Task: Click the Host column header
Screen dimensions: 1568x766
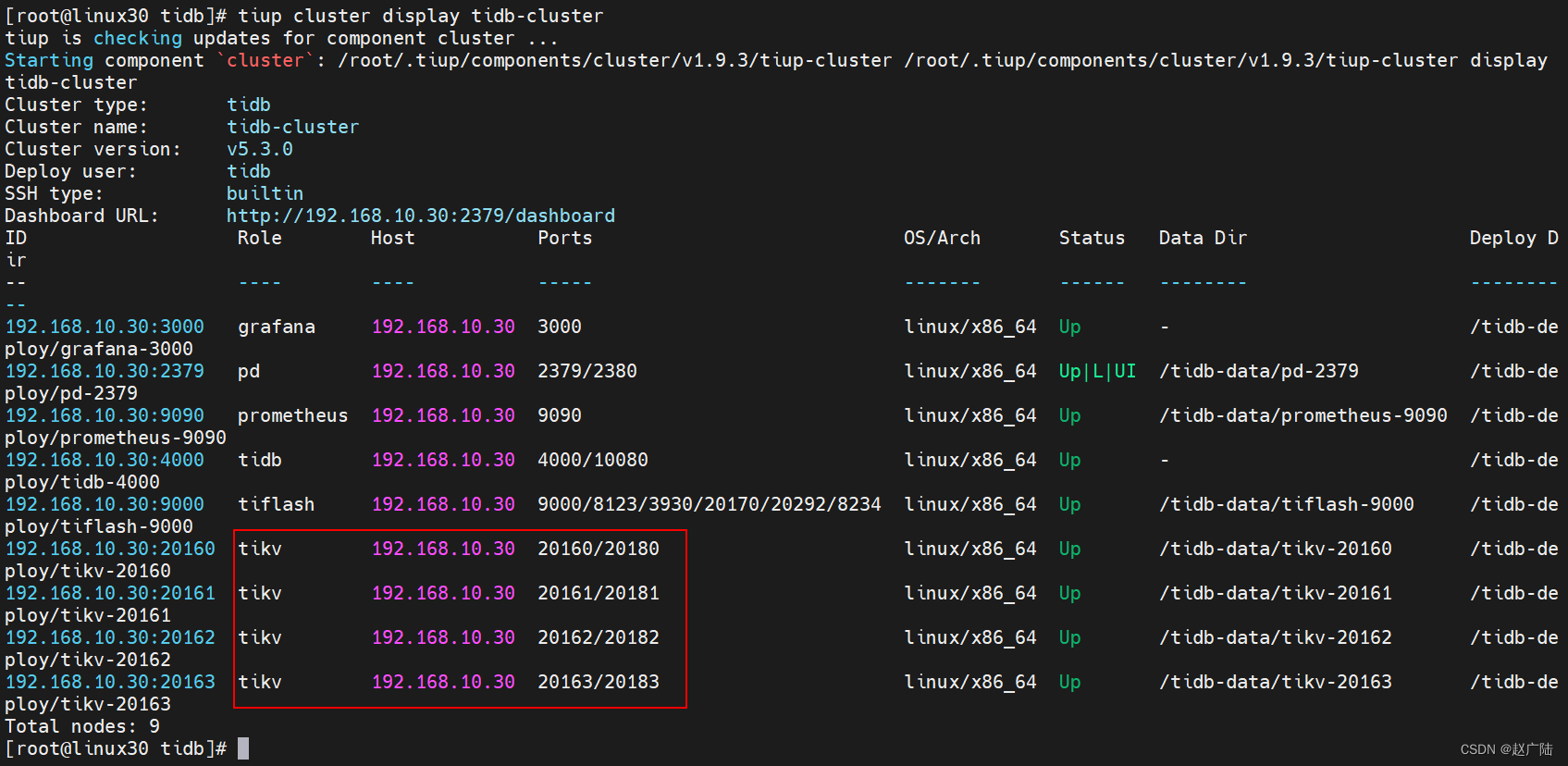Action: coord(393,238)
